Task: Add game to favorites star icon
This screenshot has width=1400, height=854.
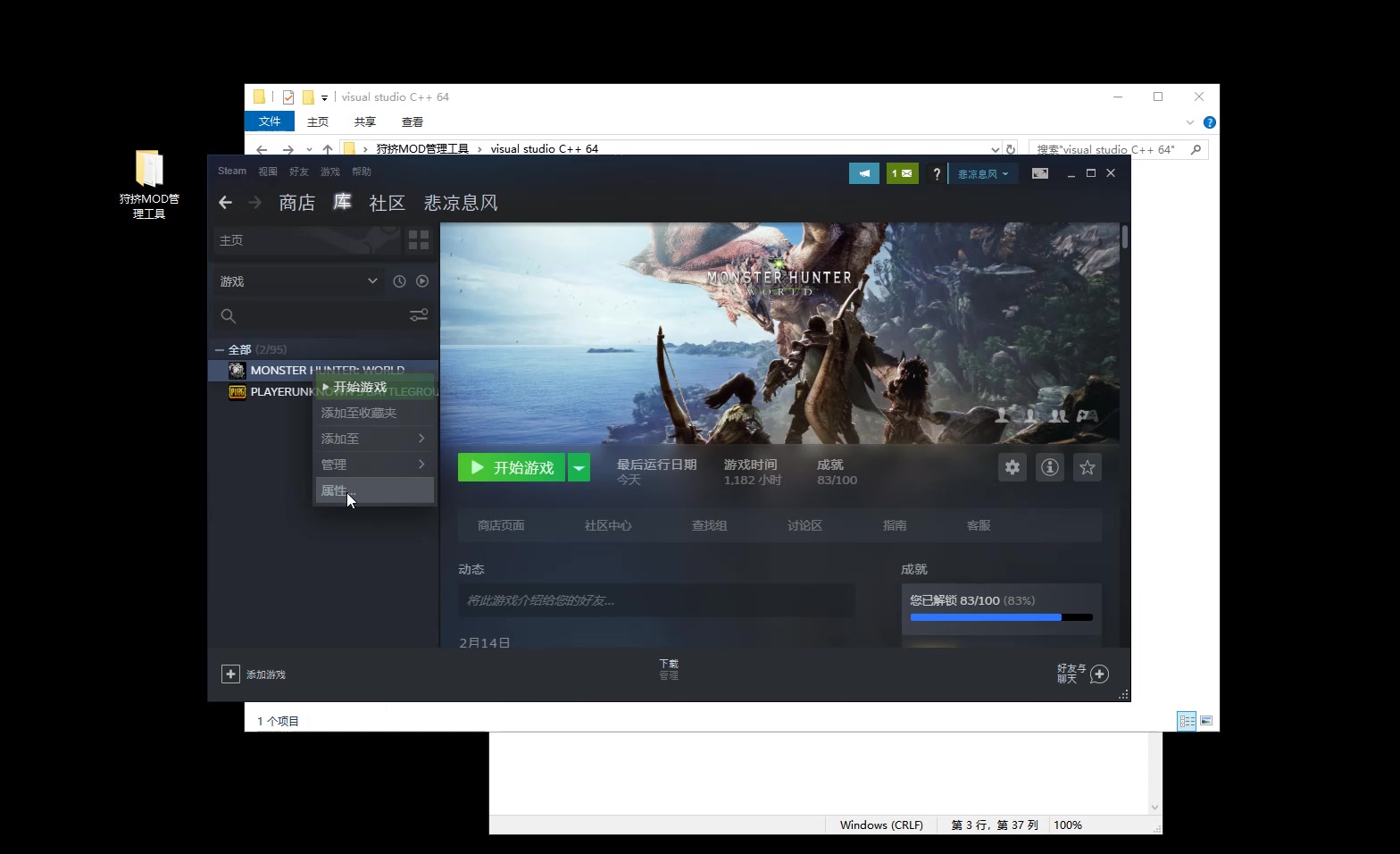Action: 1087,467
